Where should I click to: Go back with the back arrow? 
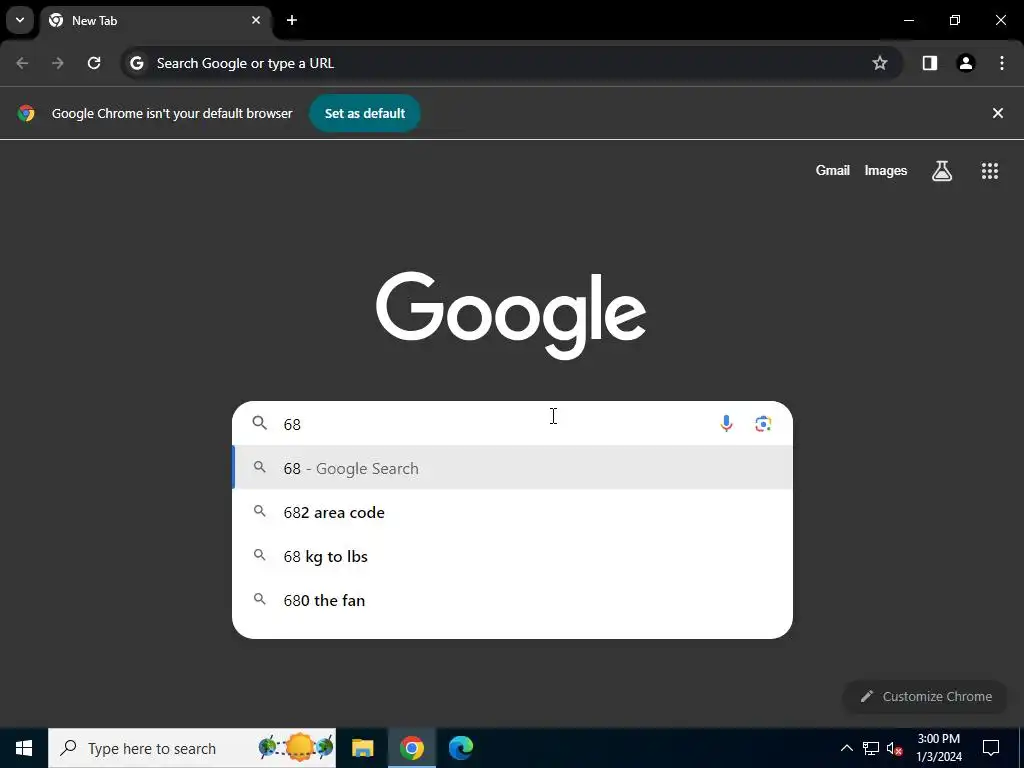point(22,63)
